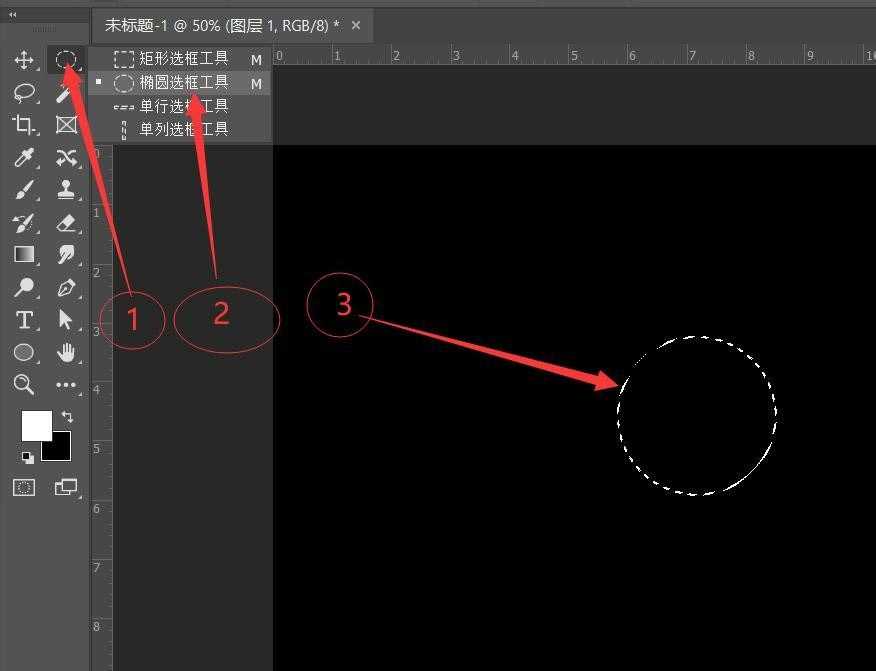
Task: Open the screen mode options
Action: pos(67,487)
